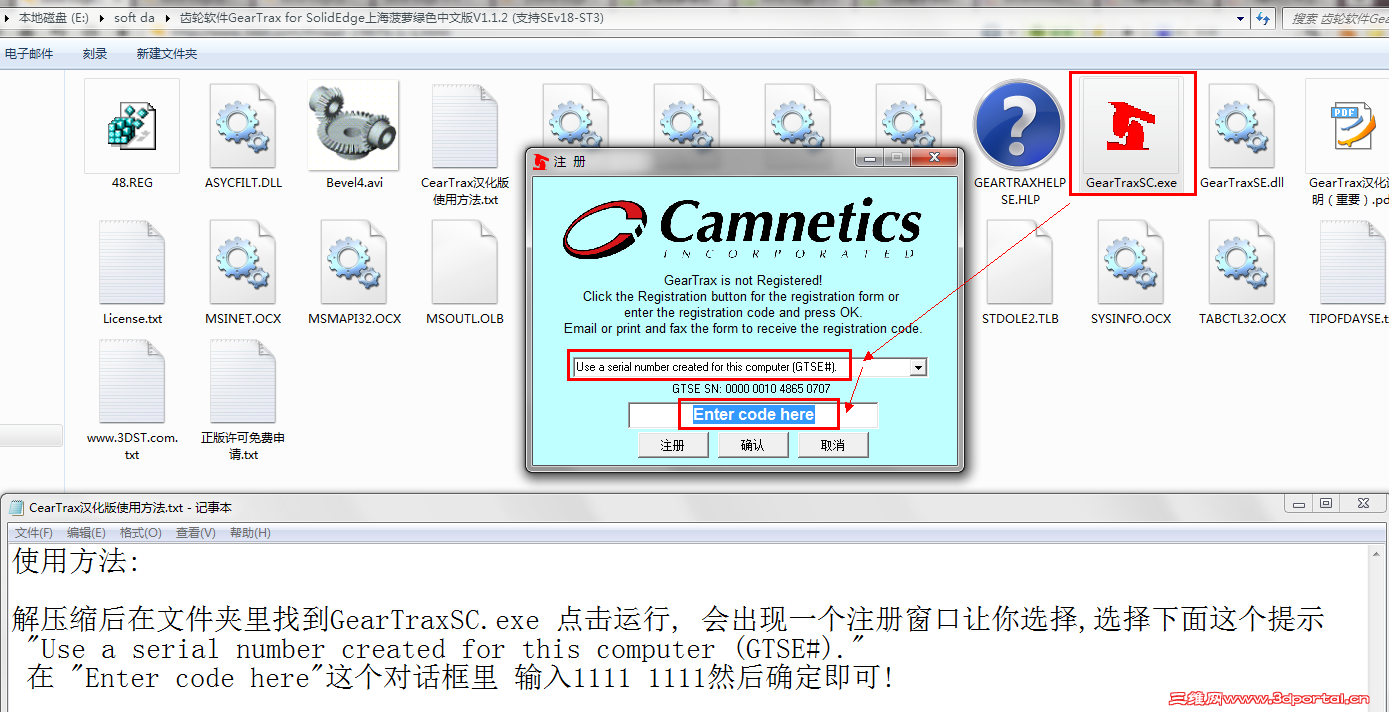
Task: Click the 确认 button in the dialog
Action: tap(753, 445)
